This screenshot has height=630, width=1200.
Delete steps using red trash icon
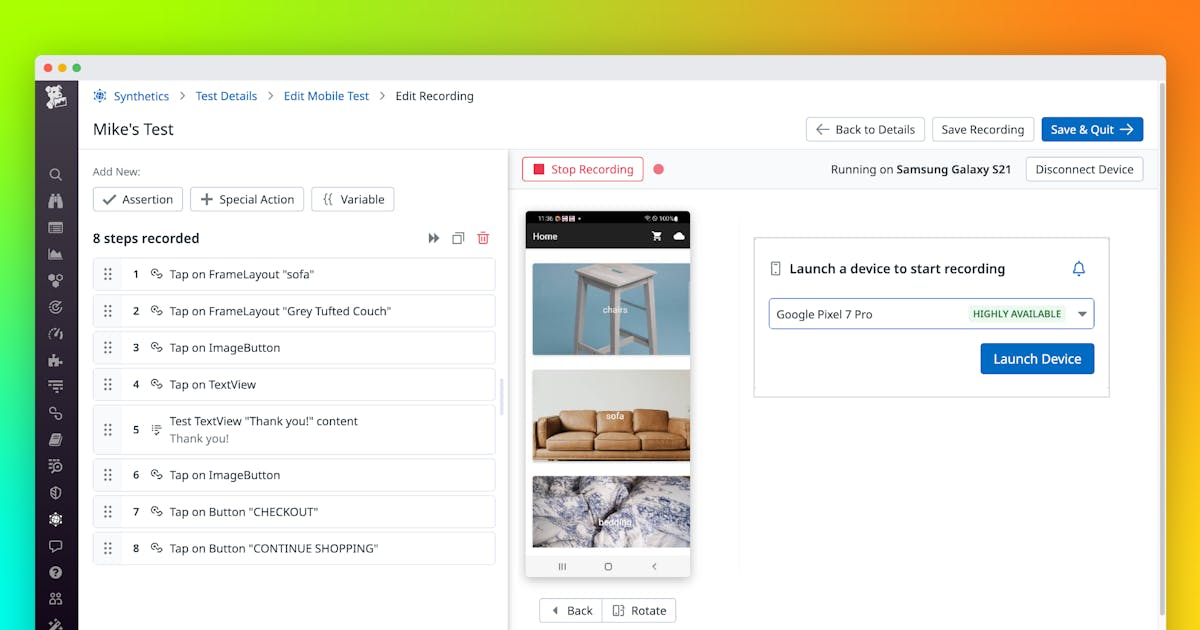coord(483,238)
